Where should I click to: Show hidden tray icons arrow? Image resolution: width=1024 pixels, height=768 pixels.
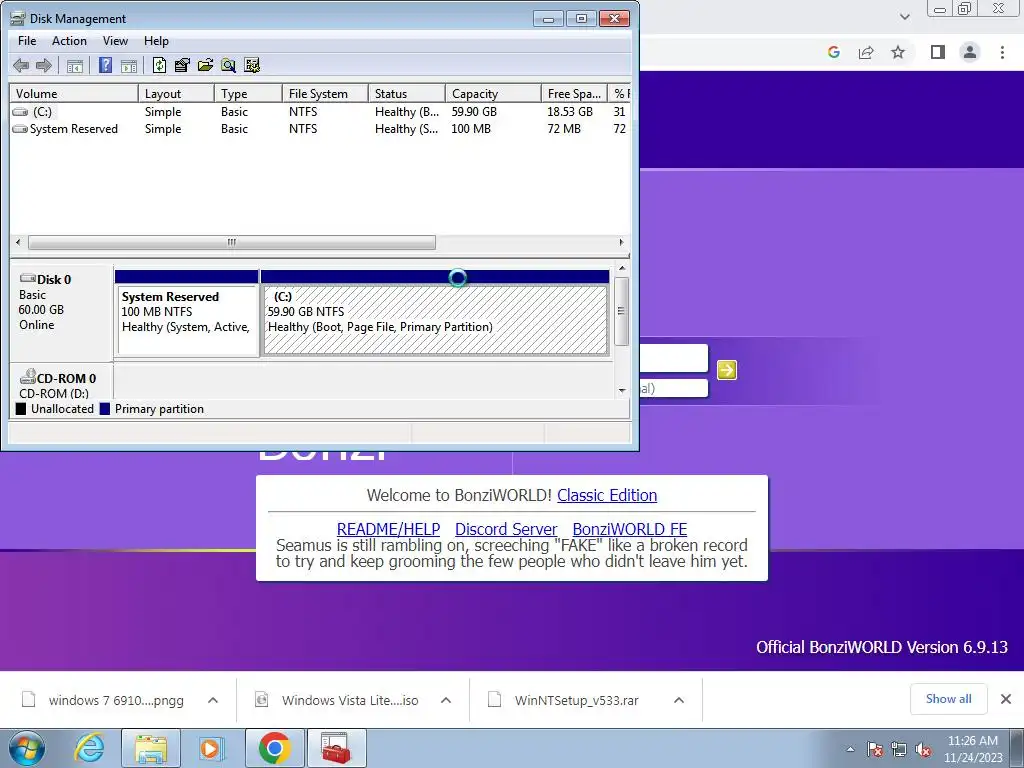850,750
